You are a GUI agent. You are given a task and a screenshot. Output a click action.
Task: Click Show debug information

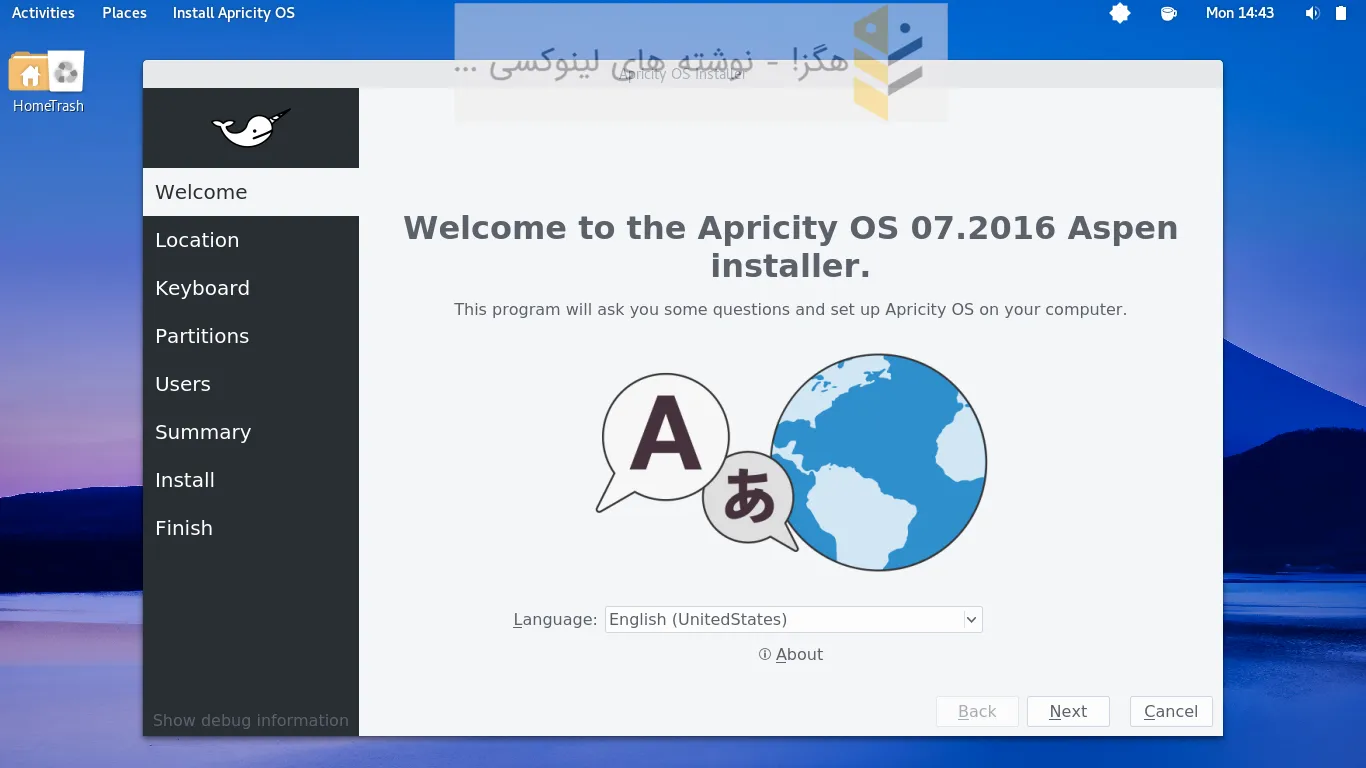pyautogui.click(x=251, y=720)
